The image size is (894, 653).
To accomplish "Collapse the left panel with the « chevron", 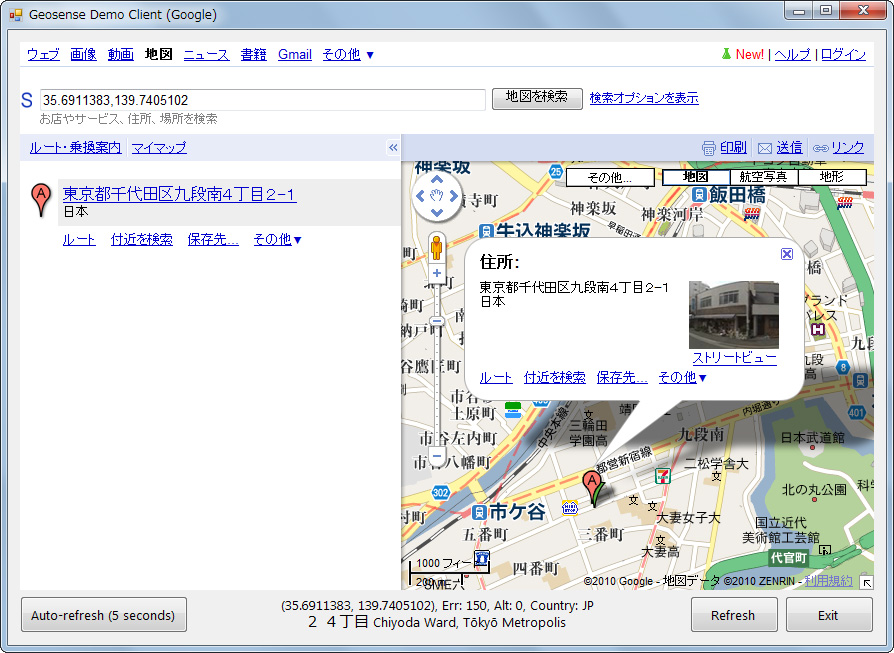I will 392,146.
